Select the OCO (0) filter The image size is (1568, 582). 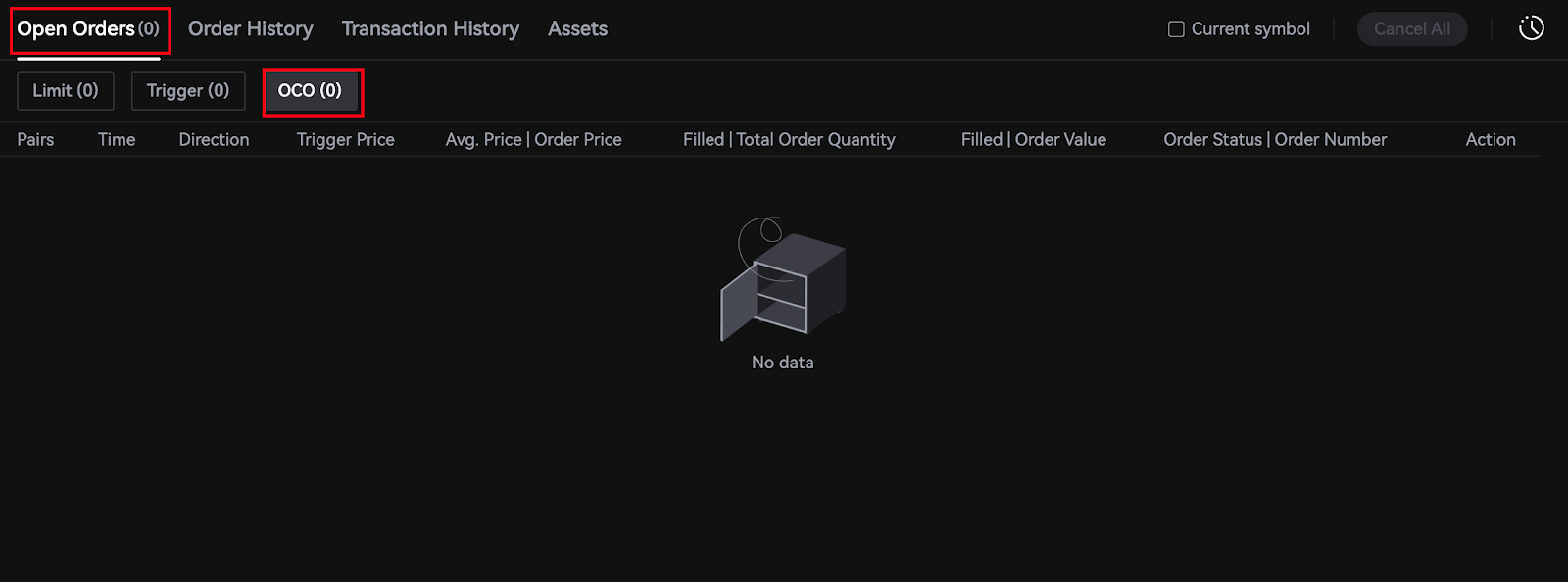(310, 91)
